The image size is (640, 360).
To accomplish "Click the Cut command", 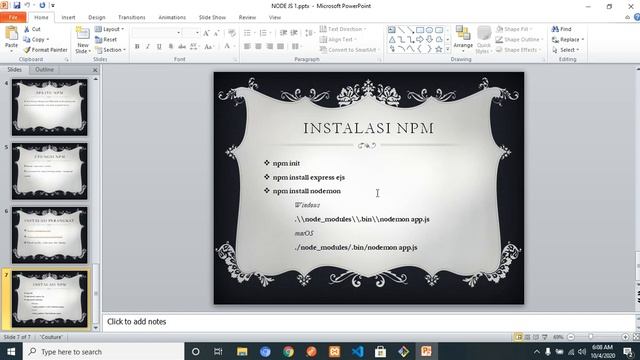I will [x=32, y=29].
